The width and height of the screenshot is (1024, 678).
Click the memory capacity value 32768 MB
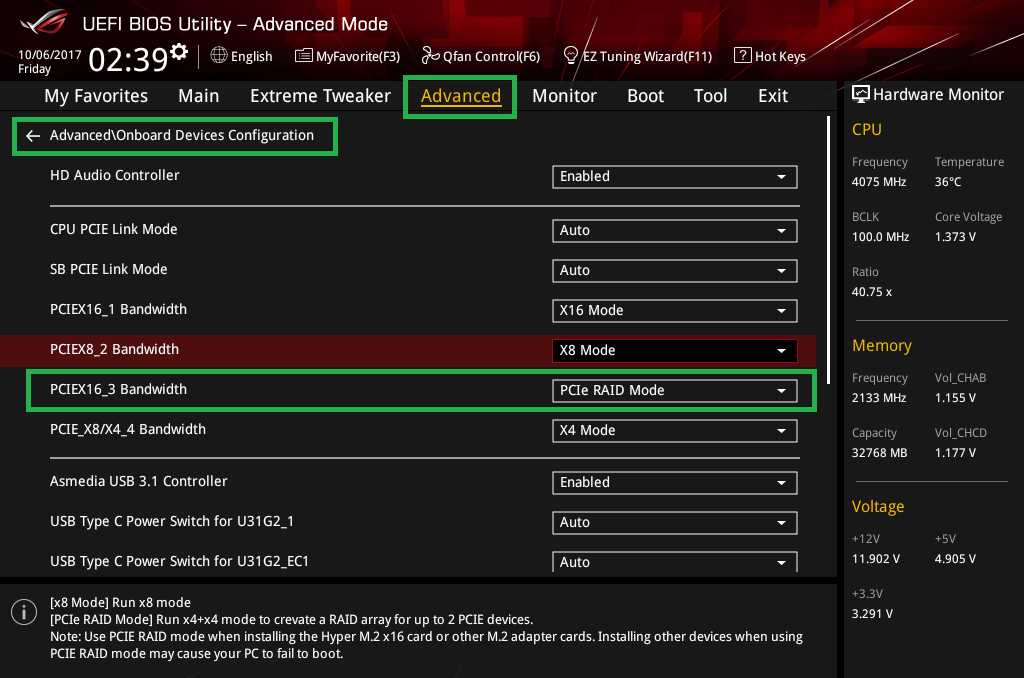point(879,453)
